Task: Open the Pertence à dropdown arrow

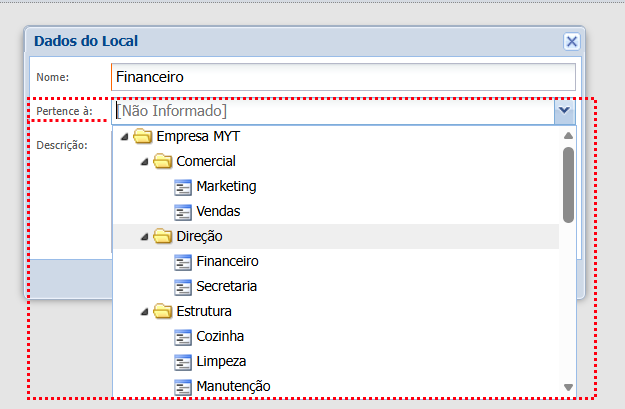Action: [x=564, y=110]
